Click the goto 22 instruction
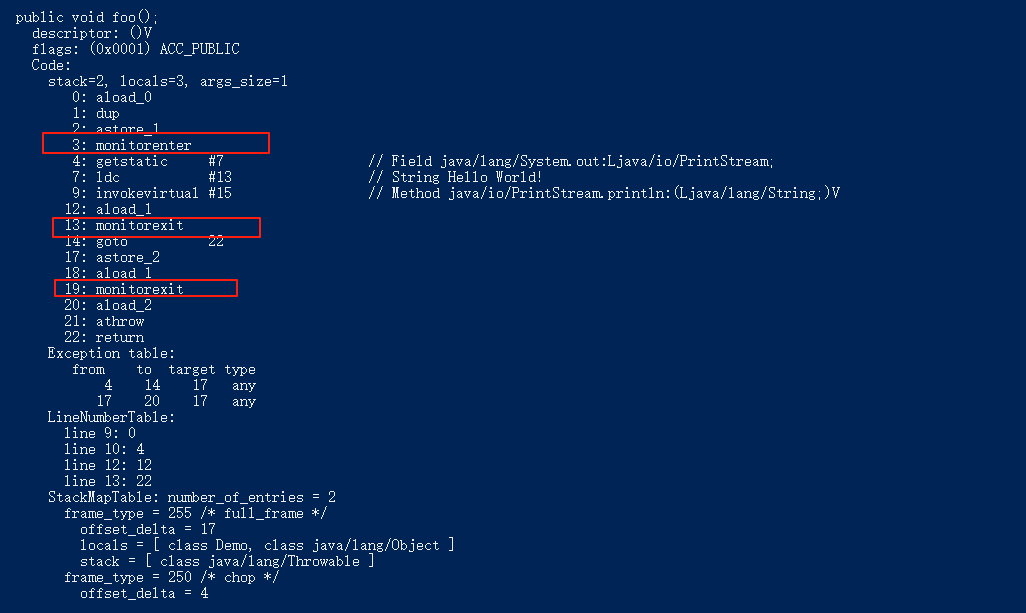Image resolution: width=1026 pixels, height=613 pixels. pyautogui.click(x=144, y=241)
